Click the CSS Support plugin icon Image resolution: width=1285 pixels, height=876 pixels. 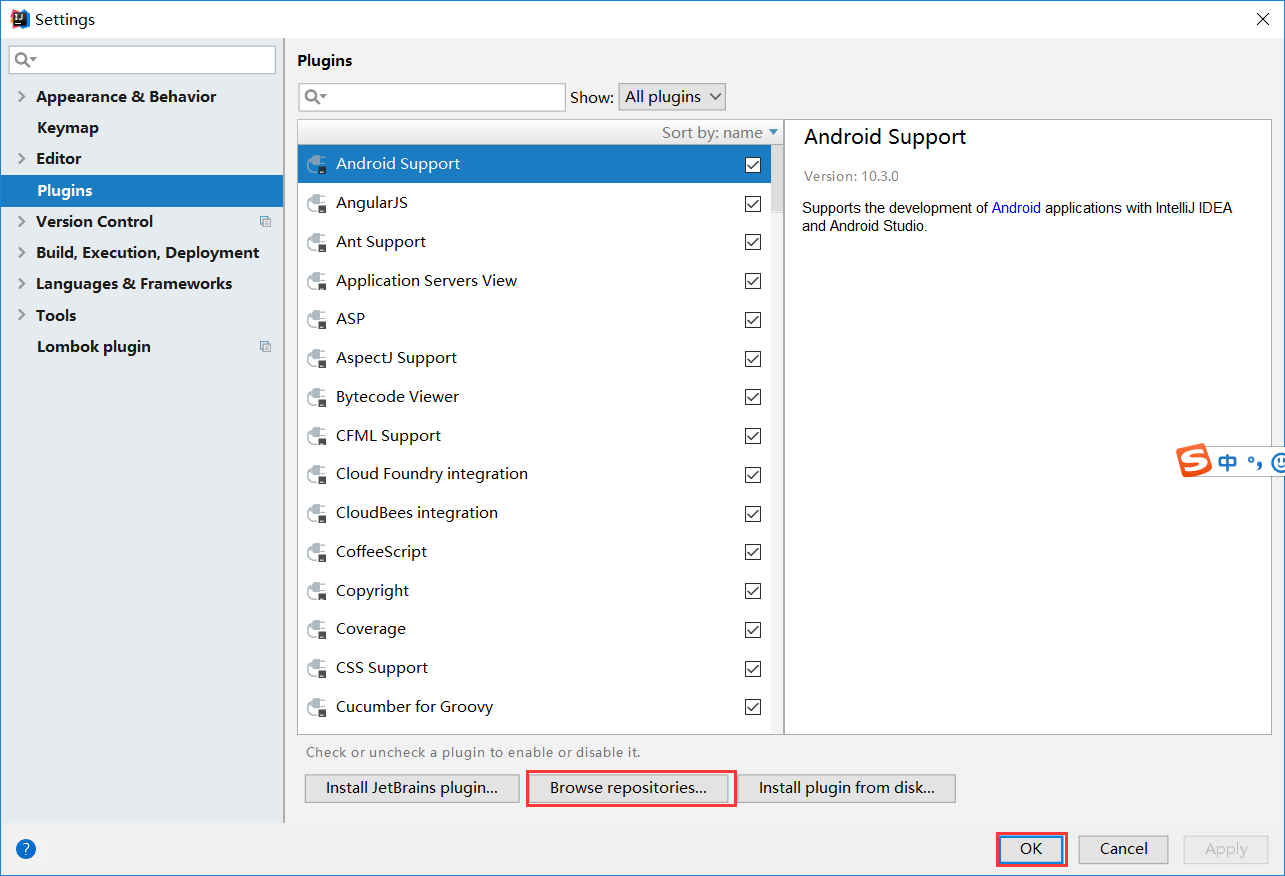click(317, 669)
